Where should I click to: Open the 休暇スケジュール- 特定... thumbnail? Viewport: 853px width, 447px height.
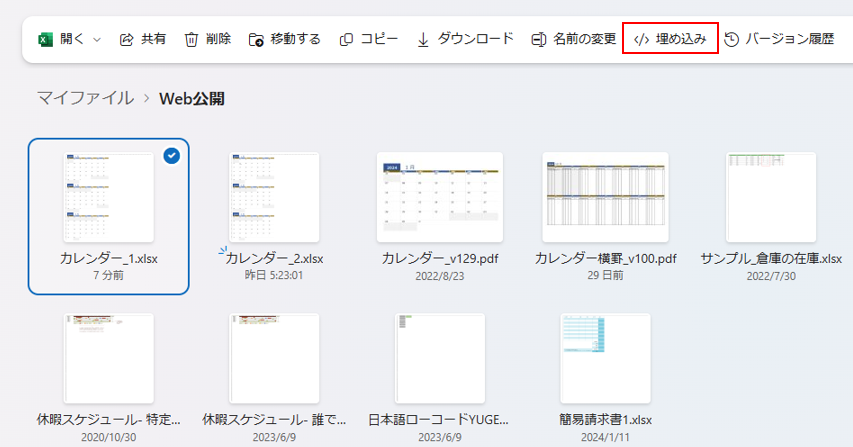point(109,358)
